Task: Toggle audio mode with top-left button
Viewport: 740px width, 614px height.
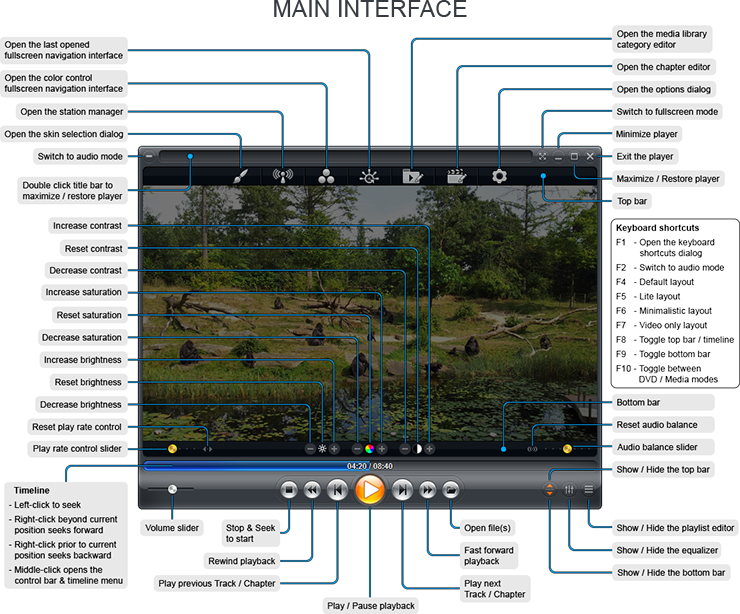Action: pos(149,157)
